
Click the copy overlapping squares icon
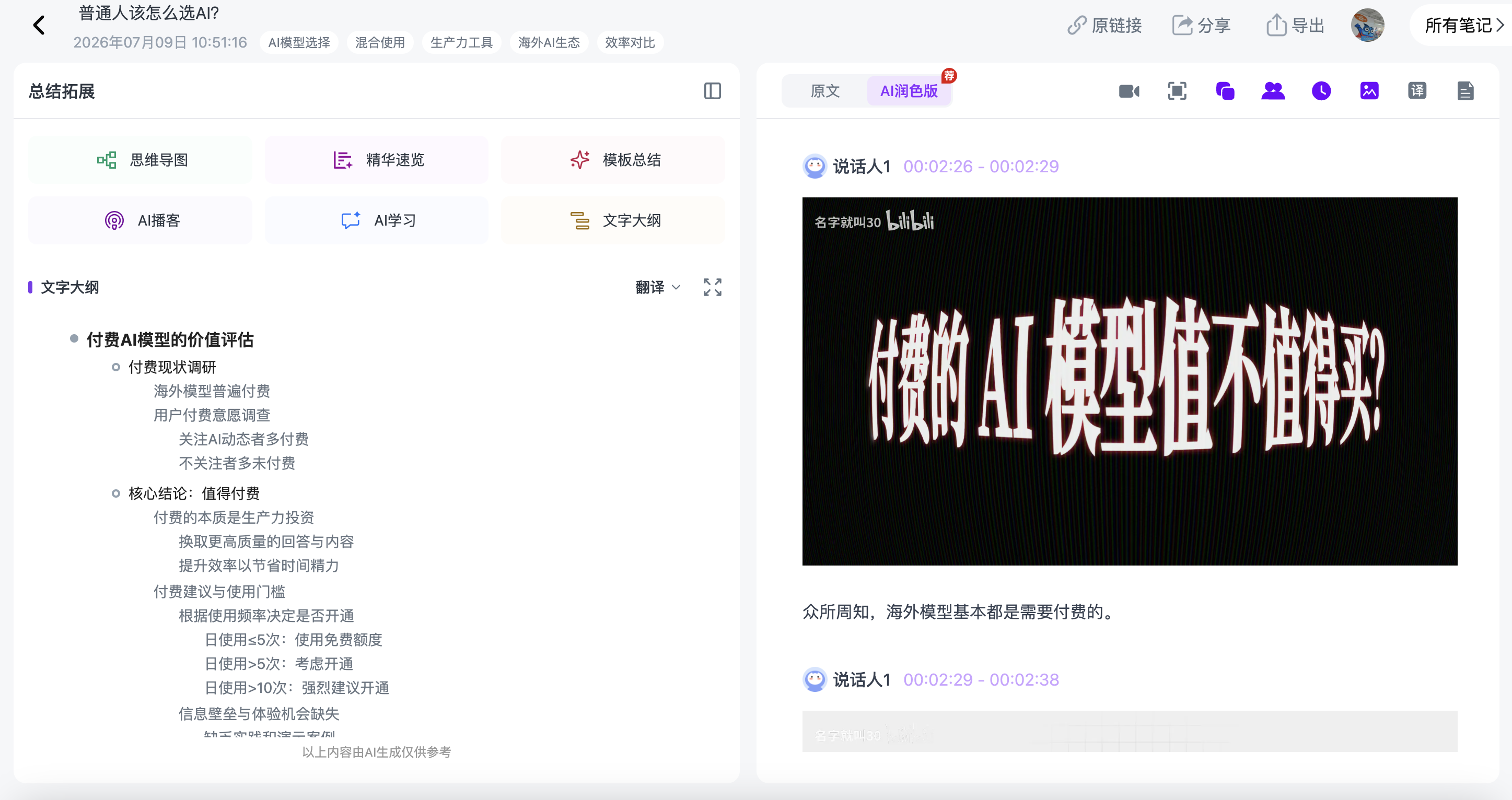(x=1225, y=91)
